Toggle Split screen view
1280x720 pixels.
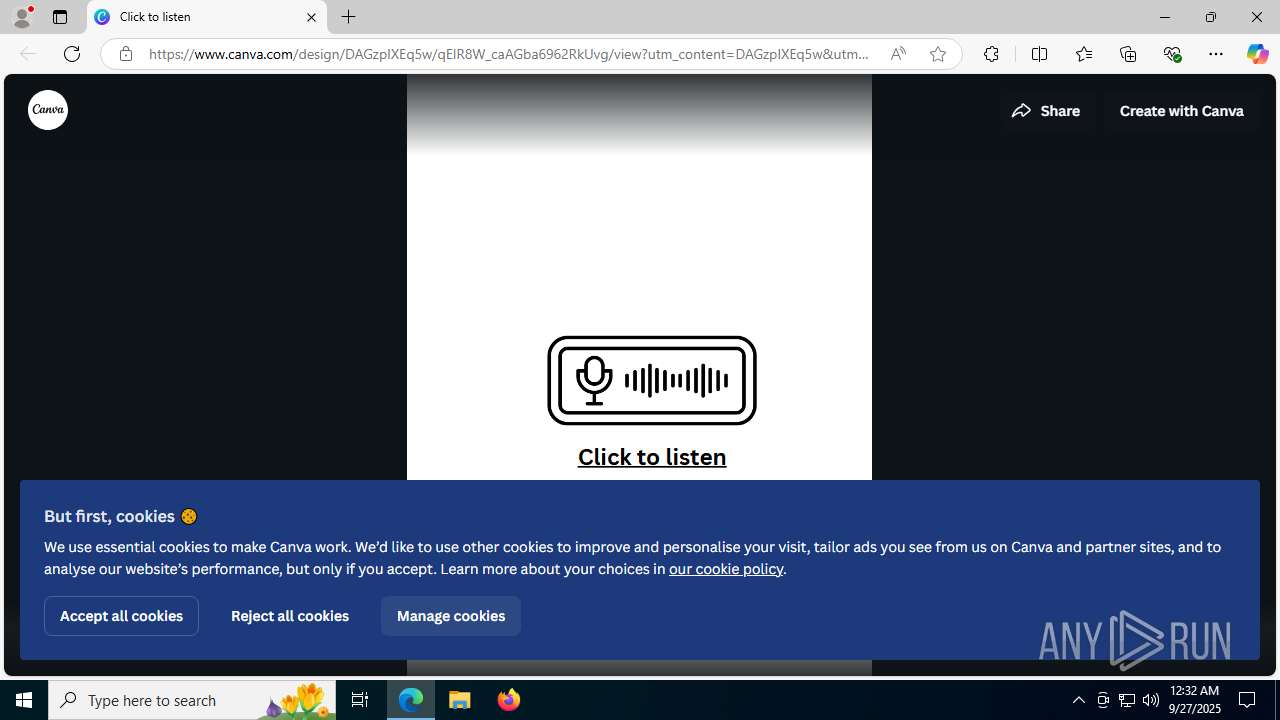(1040, 54)
